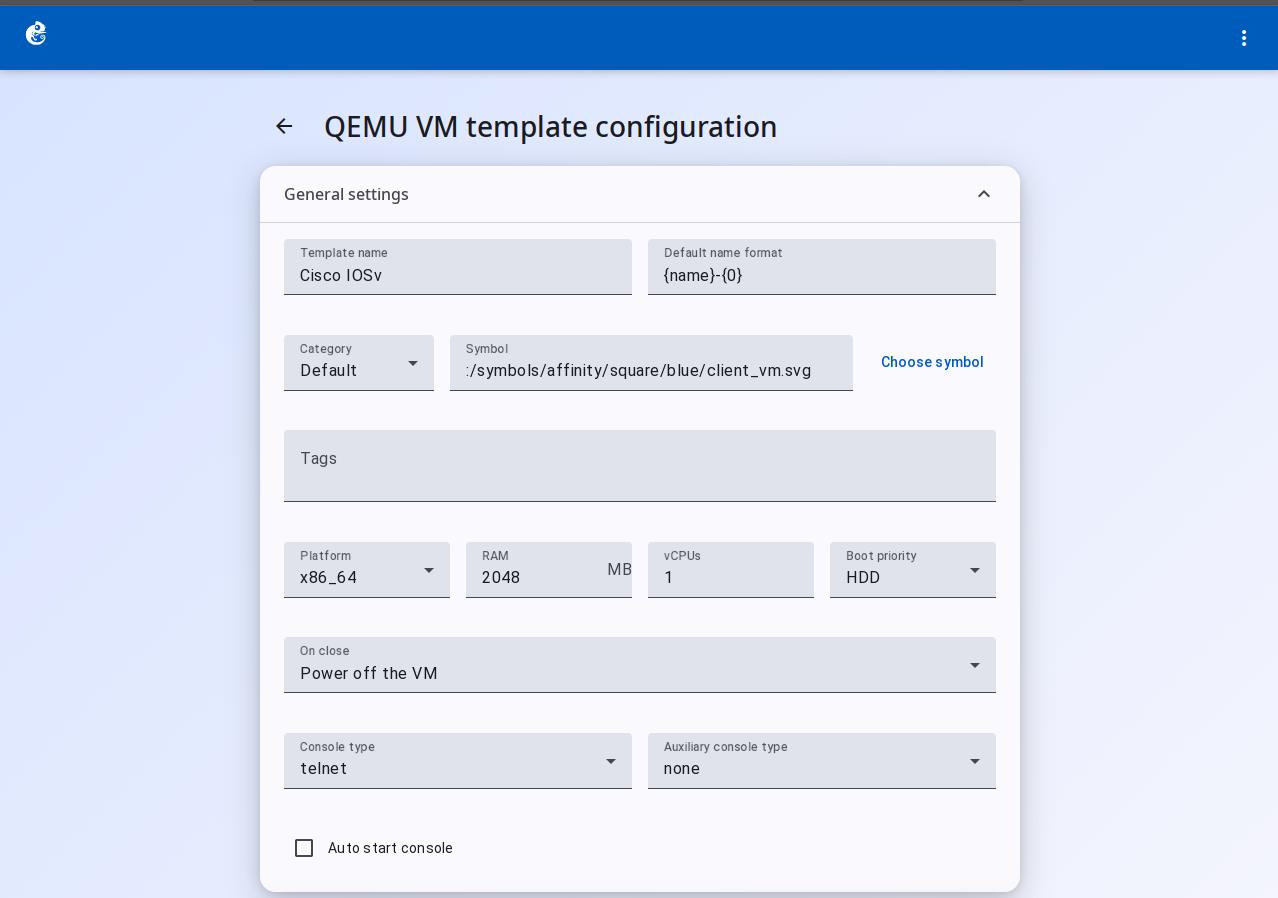
Task: Click the General settings header text
Action: click(346, 194)
